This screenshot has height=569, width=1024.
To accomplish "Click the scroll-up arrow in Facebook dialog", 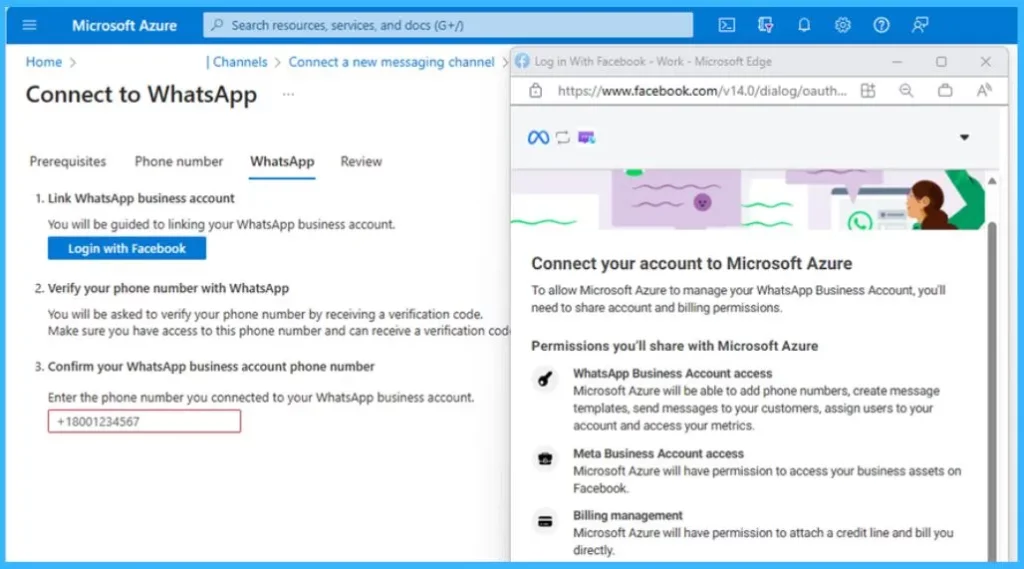I will click(x=992, y=181).
